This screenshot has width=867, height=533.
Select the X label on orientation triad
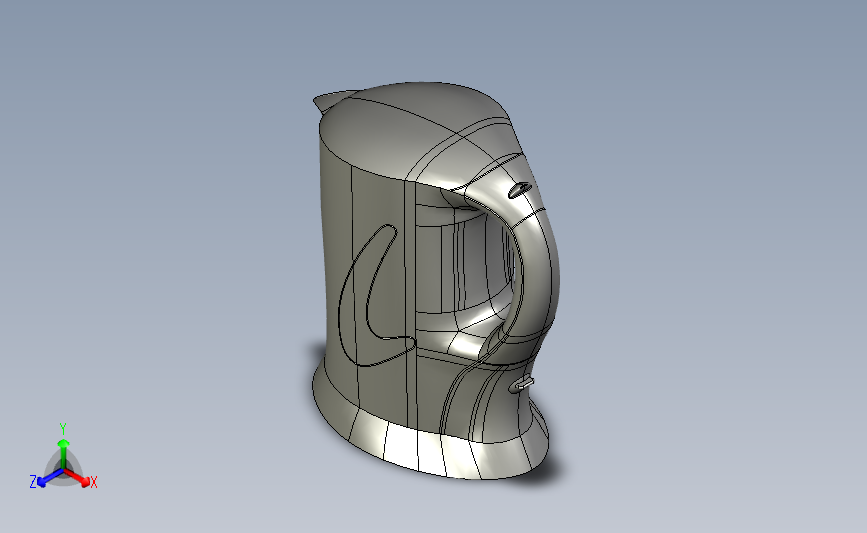point(94,482)
